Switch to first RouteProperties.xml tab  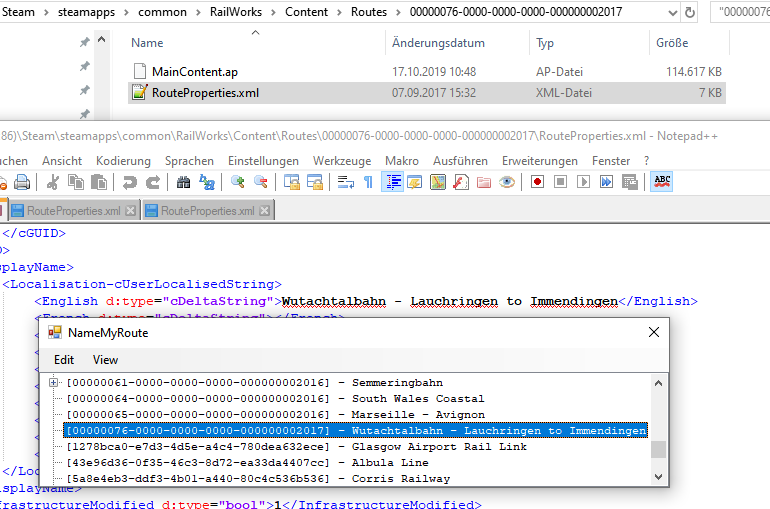[74, 211]
